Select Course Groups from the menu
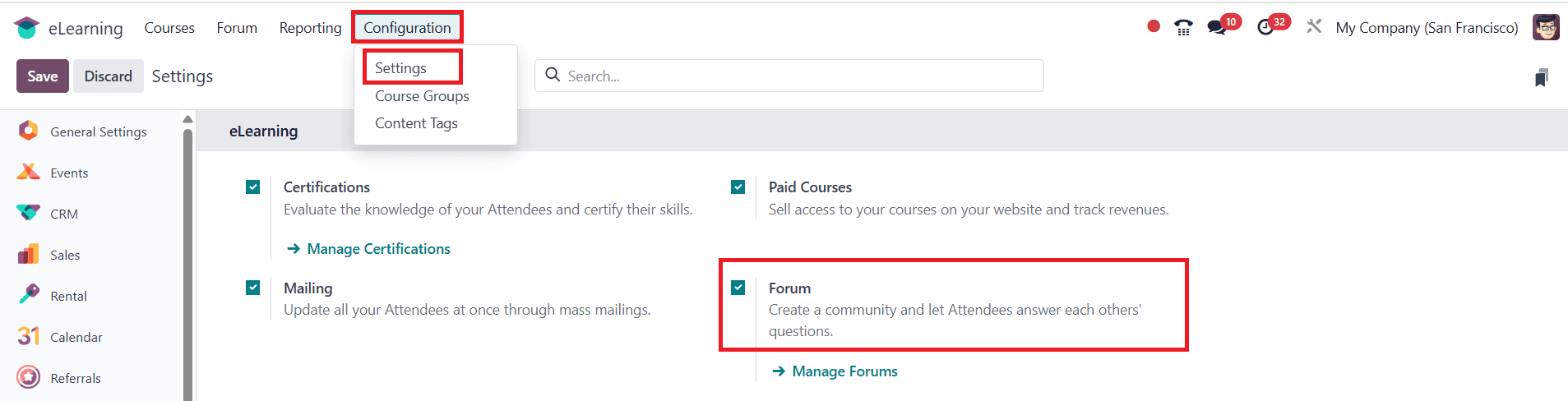This screenshot has width=1568, height=401. tap(422, 96)
